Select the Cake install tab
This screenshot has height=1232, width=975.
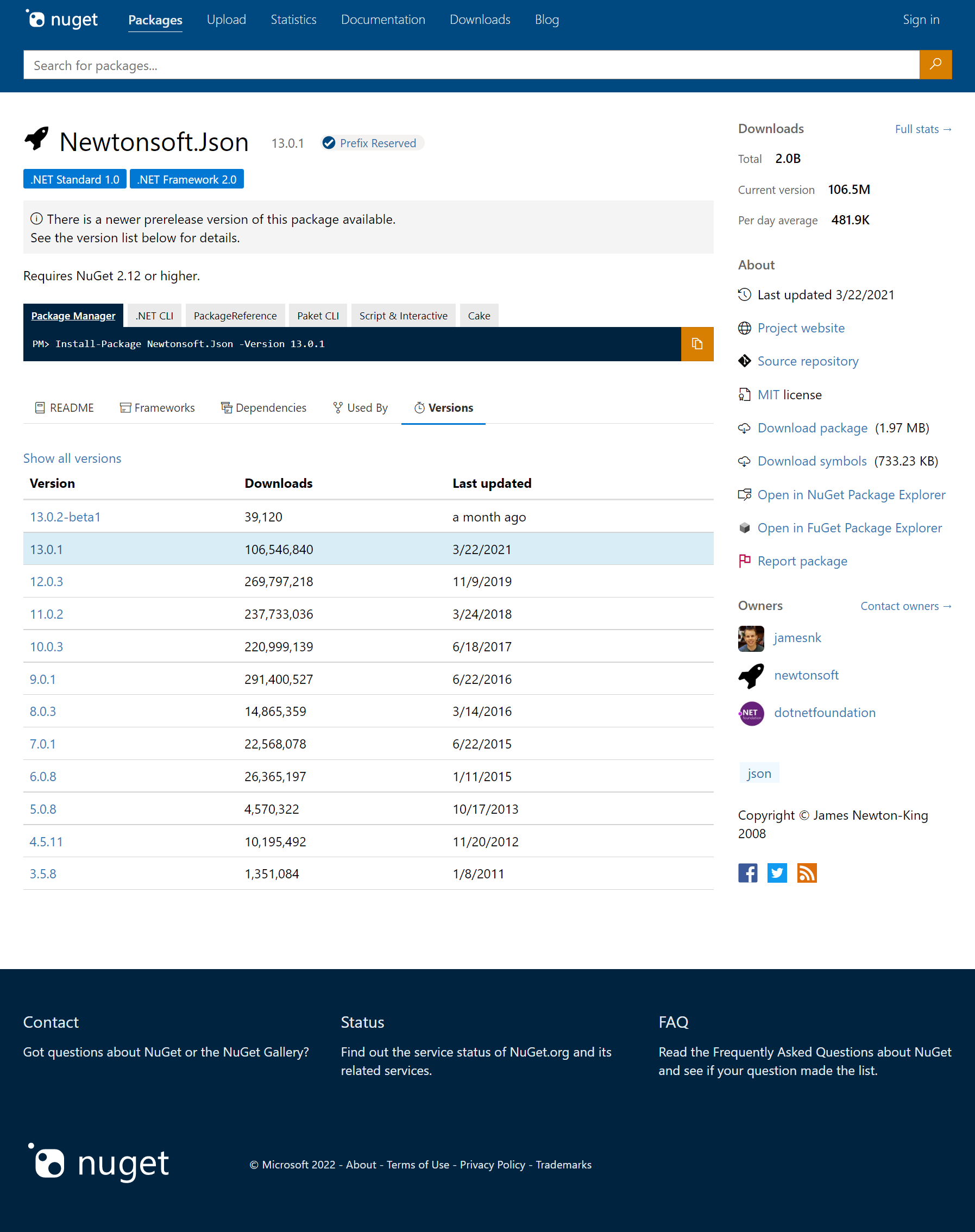479,316
